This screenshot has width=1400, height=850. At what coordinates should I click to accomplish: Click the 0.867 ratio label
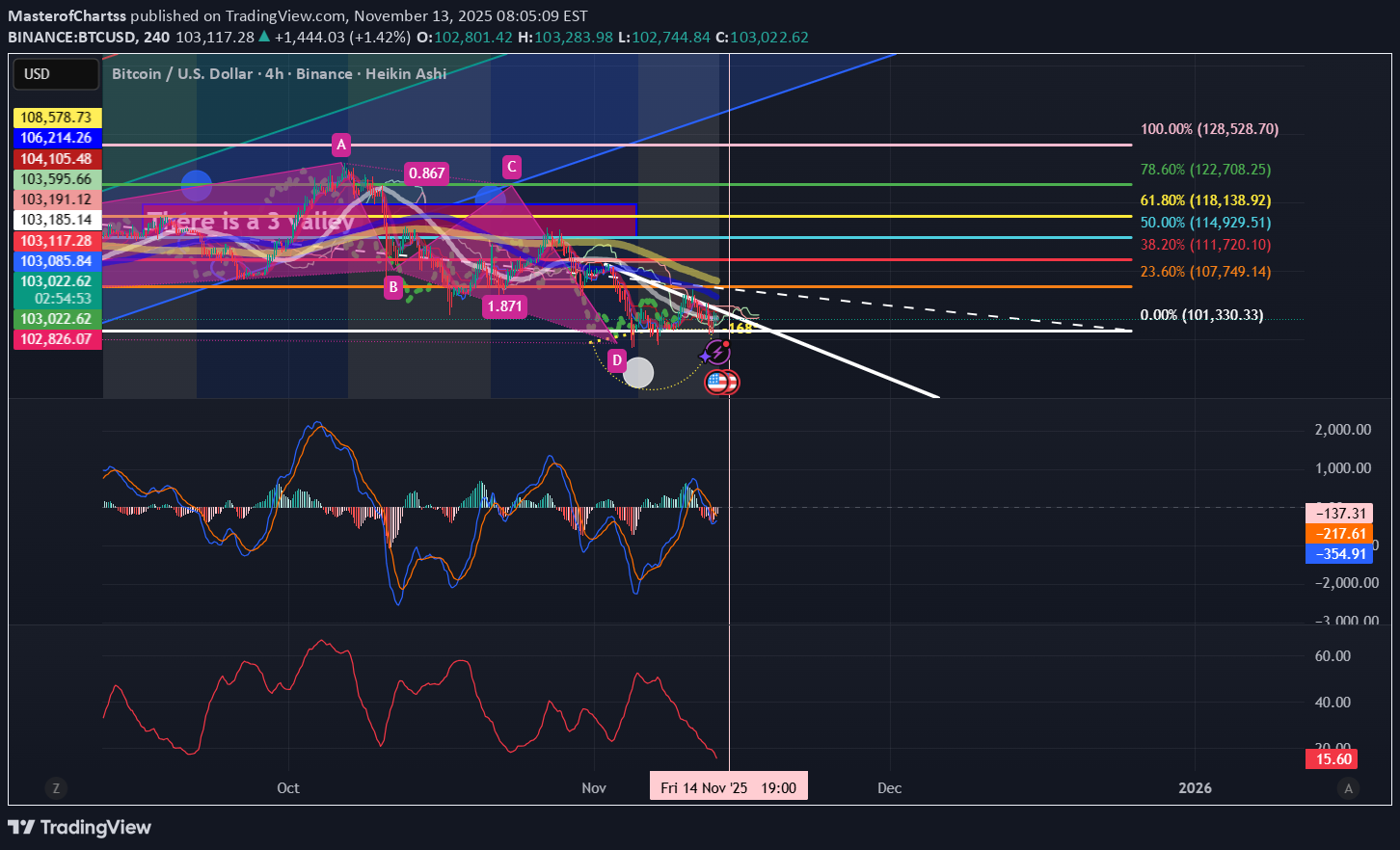pyautogui.click(x=424, y=173)
